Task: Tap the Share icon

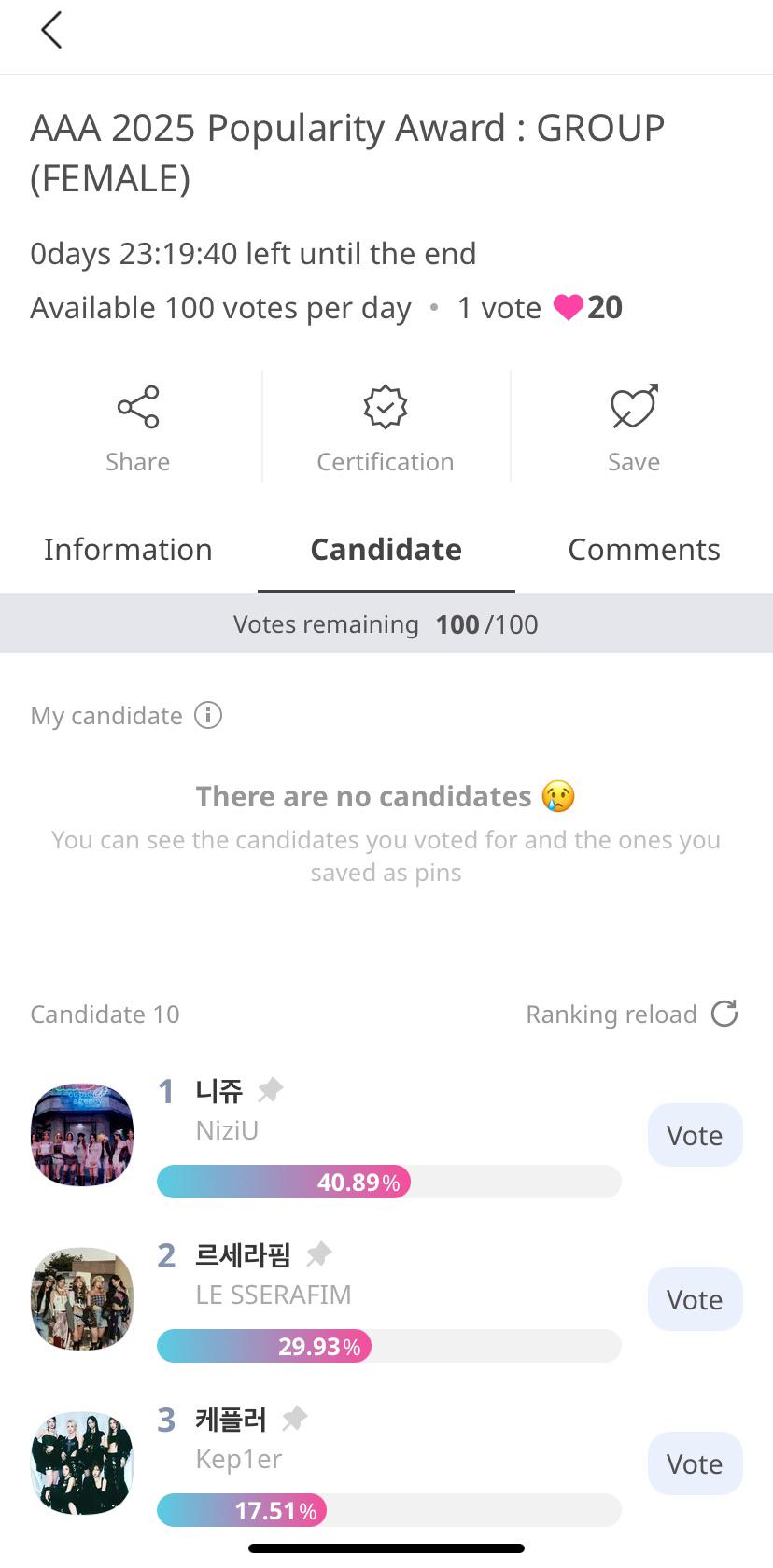Action: click(138, 407)
